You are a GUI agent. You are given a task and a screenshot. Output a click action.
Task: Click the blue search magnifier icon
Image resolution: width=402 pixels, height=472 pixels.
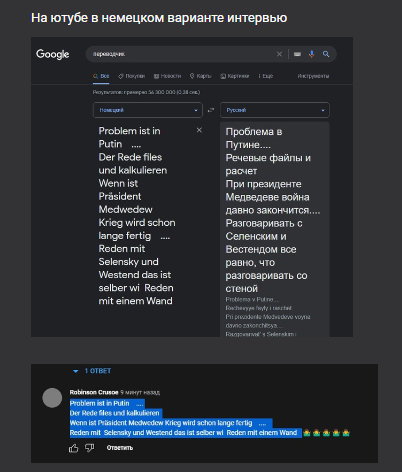(x=326, y=54)
